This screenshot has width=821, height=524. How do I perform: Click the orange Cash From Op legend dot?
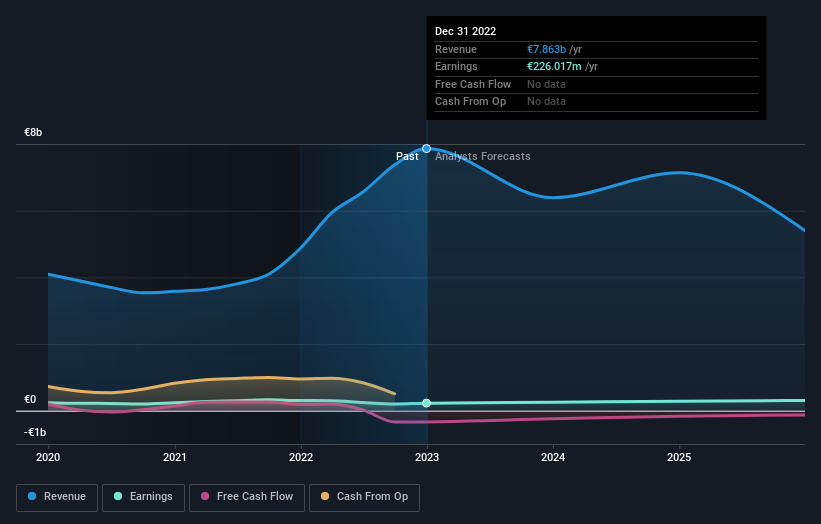[325, 496]
